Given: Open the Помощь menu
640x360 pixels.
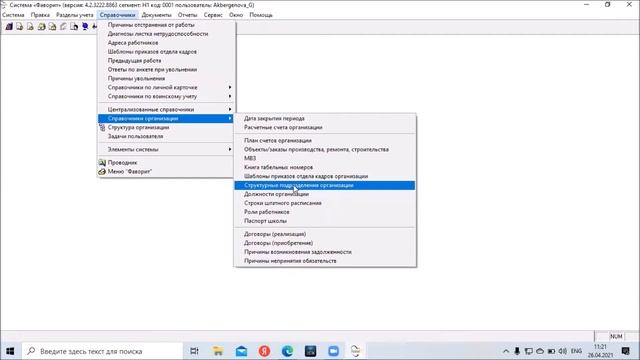Looking at the screenshot, I should (x=261, y=15).
